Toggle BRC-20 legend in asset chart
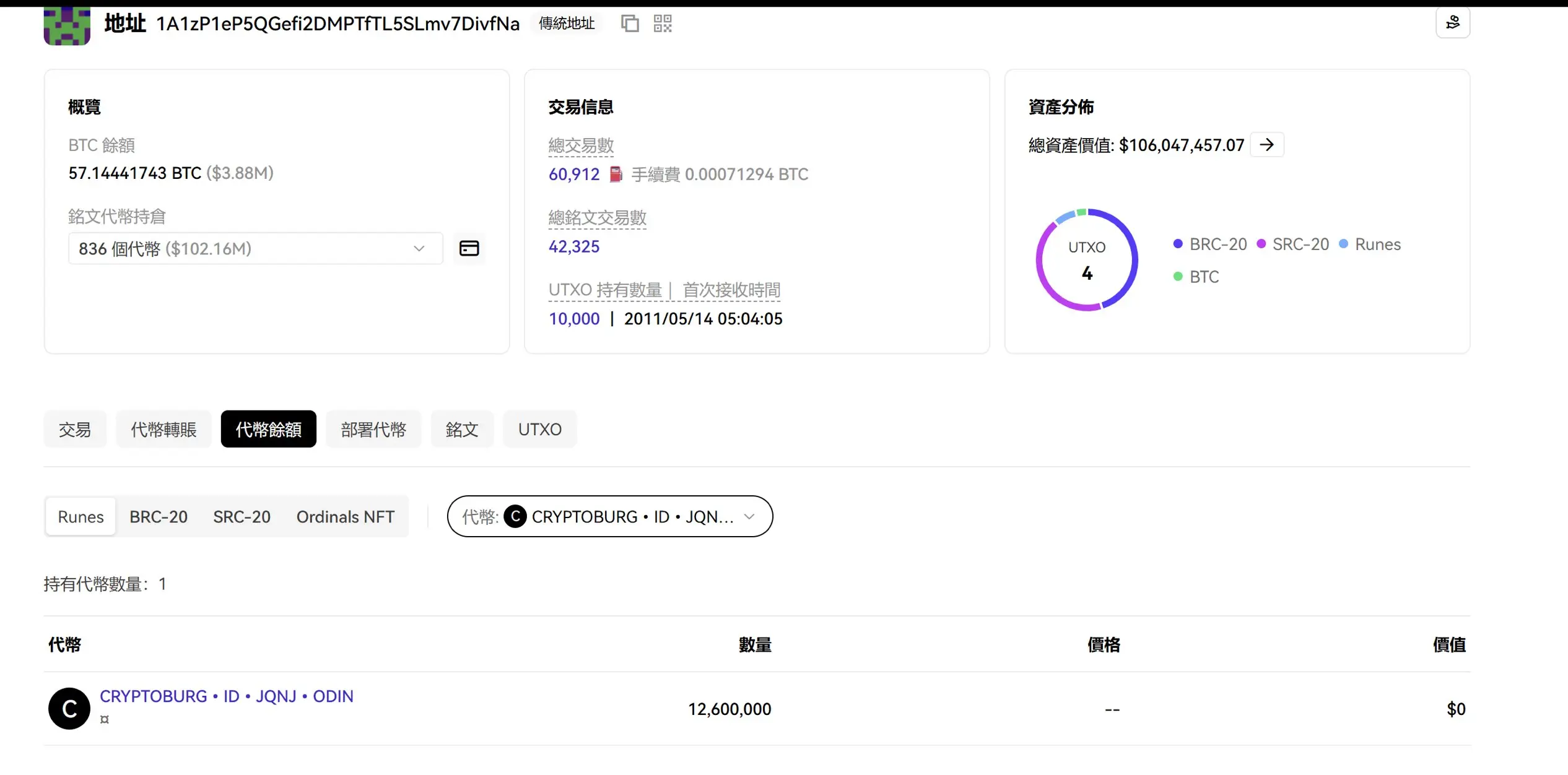Image resolution: width=1568 pixels, height=775 pixels. click(x=1210, y=244)
